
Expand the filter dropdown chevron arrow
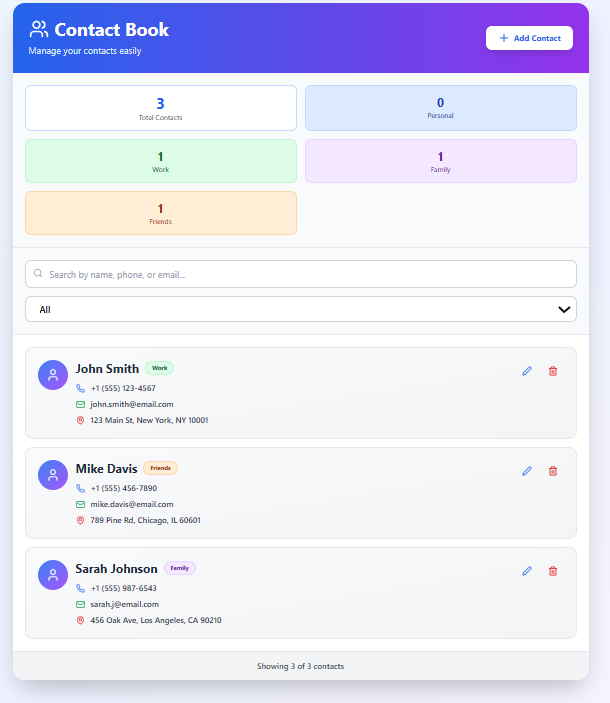point(564,309)
